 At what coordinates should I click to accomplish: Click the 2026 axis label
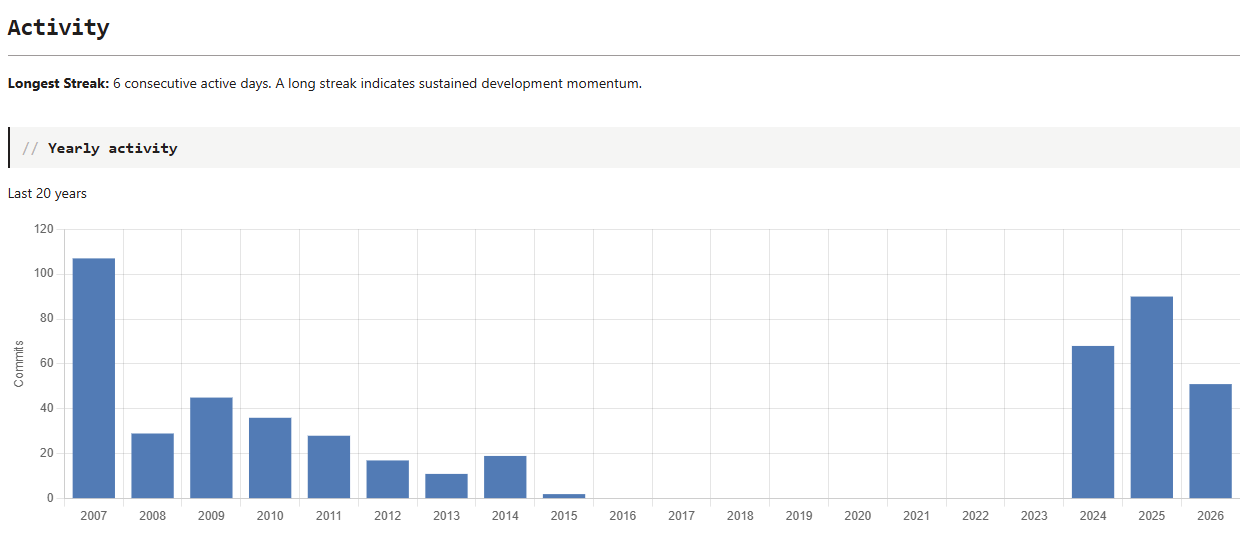1211,516
